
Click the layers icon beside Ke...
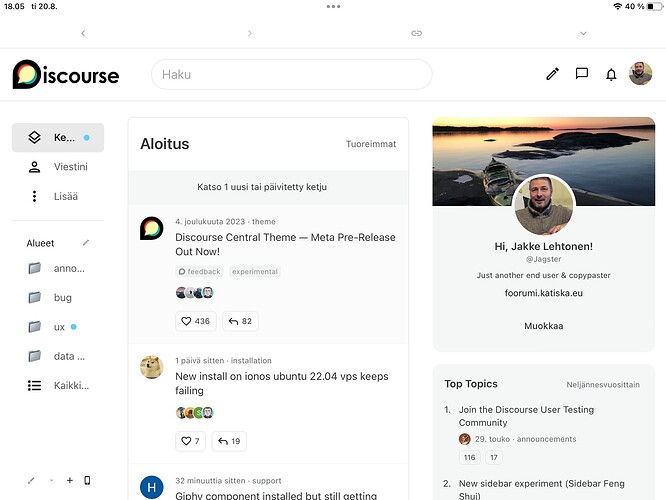(34, 137)
